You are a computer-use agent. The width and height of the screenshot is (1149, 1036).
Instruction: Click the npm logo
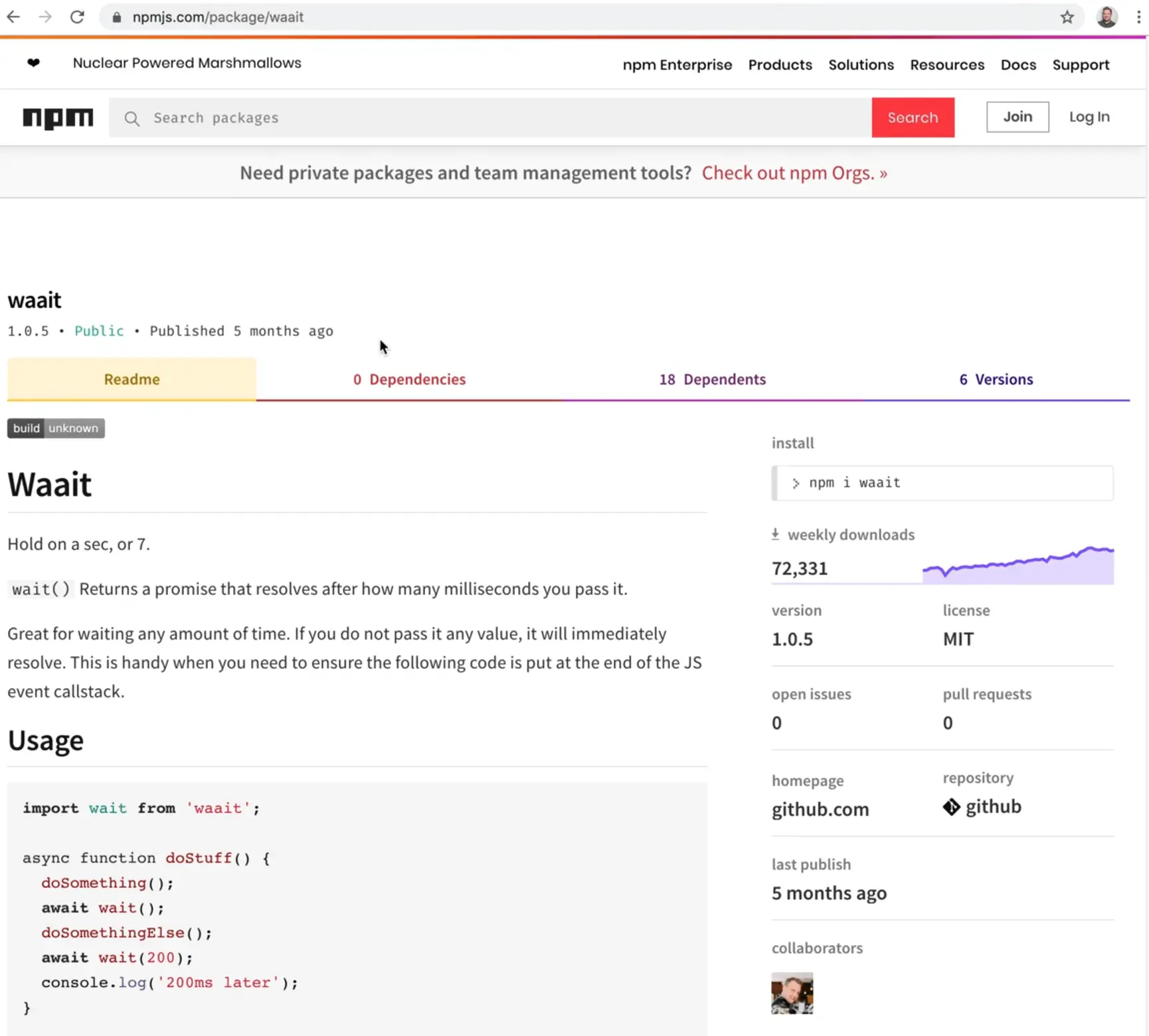pos(58,118)
